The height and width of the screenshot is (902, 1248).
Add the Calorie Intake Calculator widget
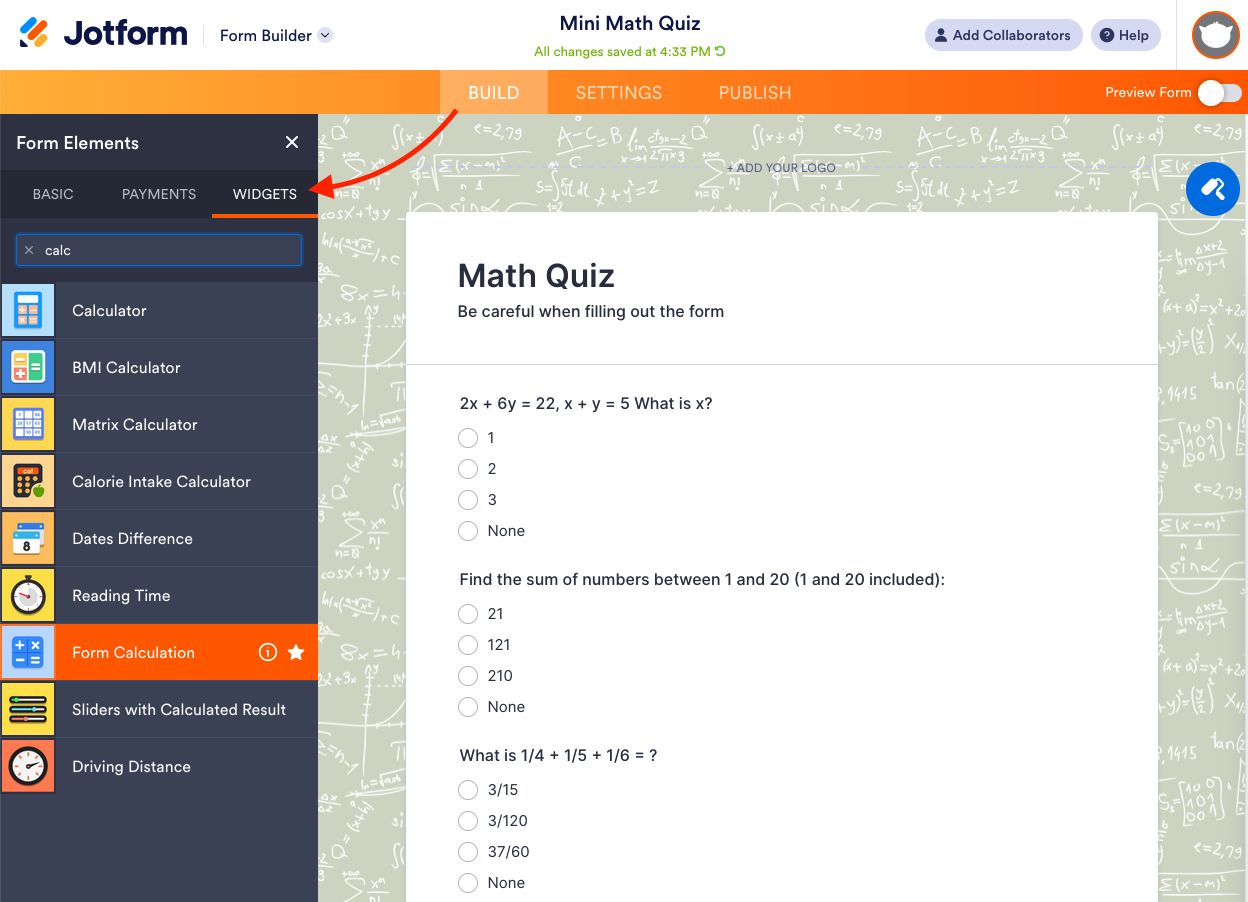pos(159,482)
